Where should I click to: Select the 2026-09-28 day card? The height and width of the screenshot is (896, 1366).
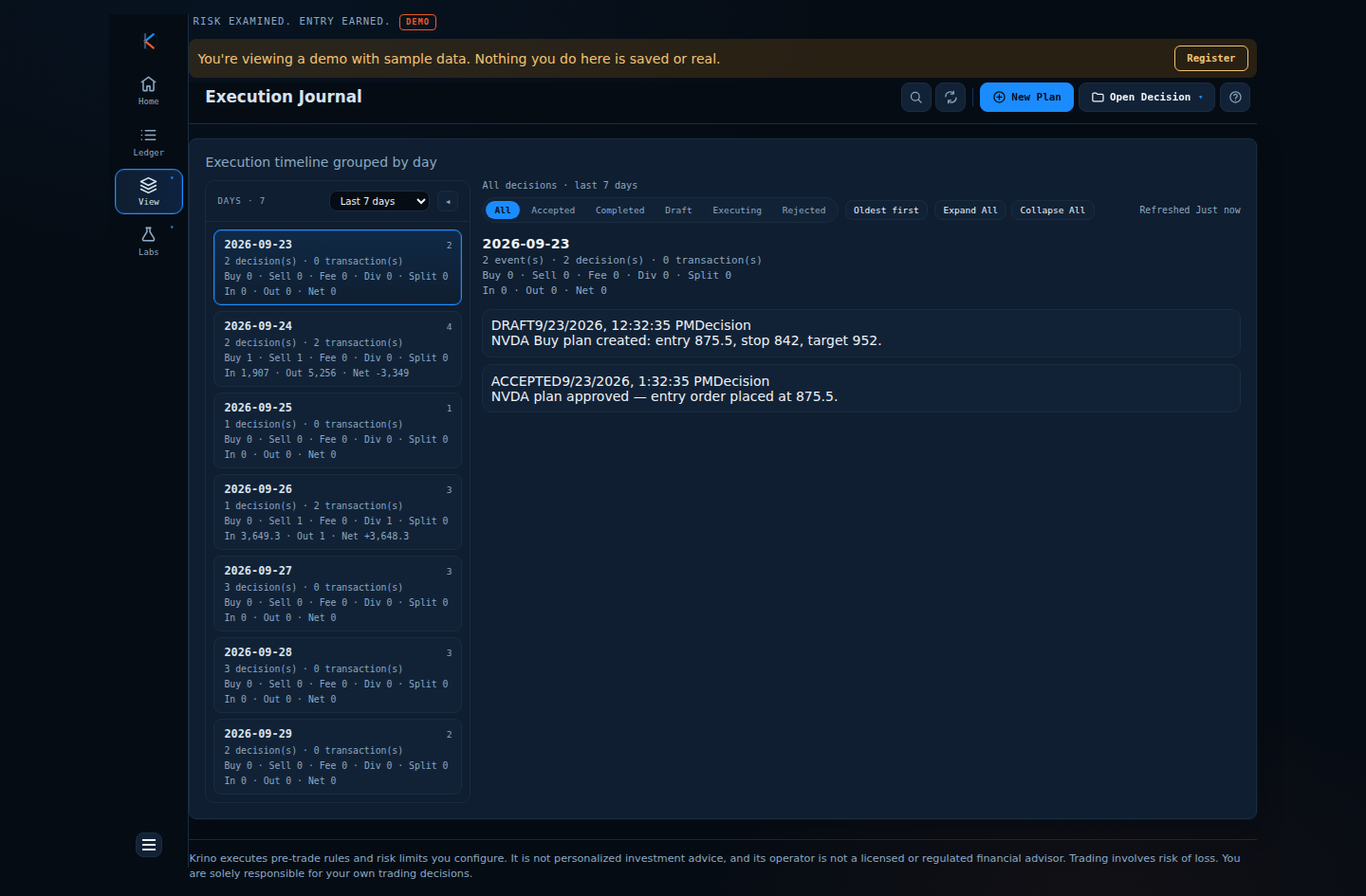tap(338, 675)
